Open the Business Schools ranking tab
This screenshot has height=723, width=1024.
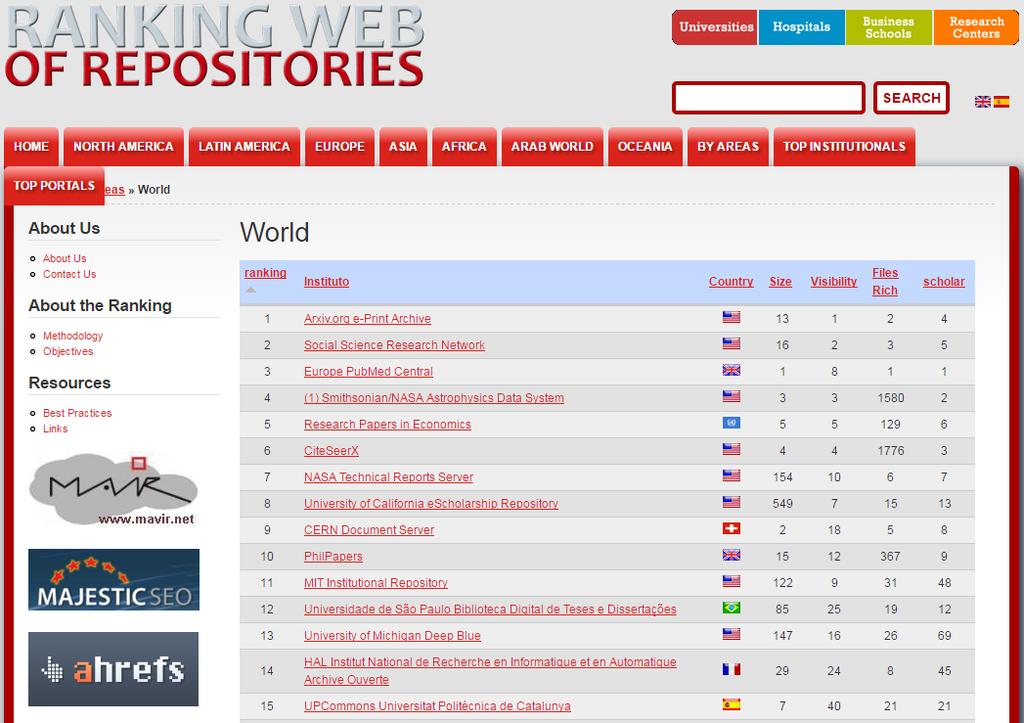888,27
